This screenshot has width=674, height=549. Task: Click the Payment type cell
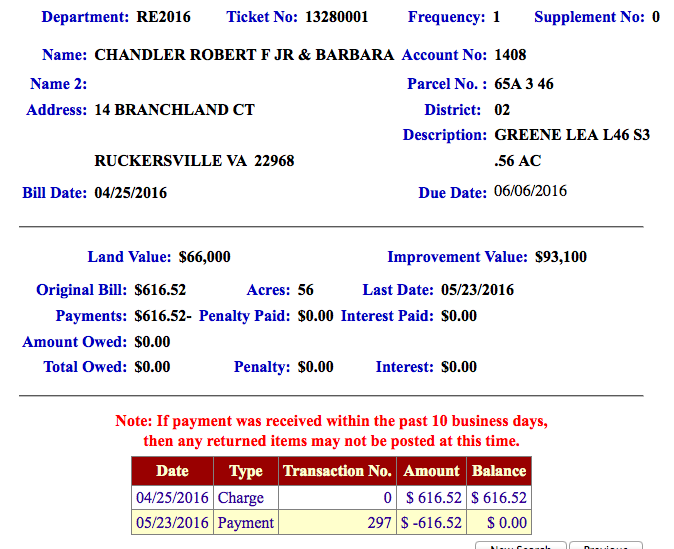(x=246, y=523)
